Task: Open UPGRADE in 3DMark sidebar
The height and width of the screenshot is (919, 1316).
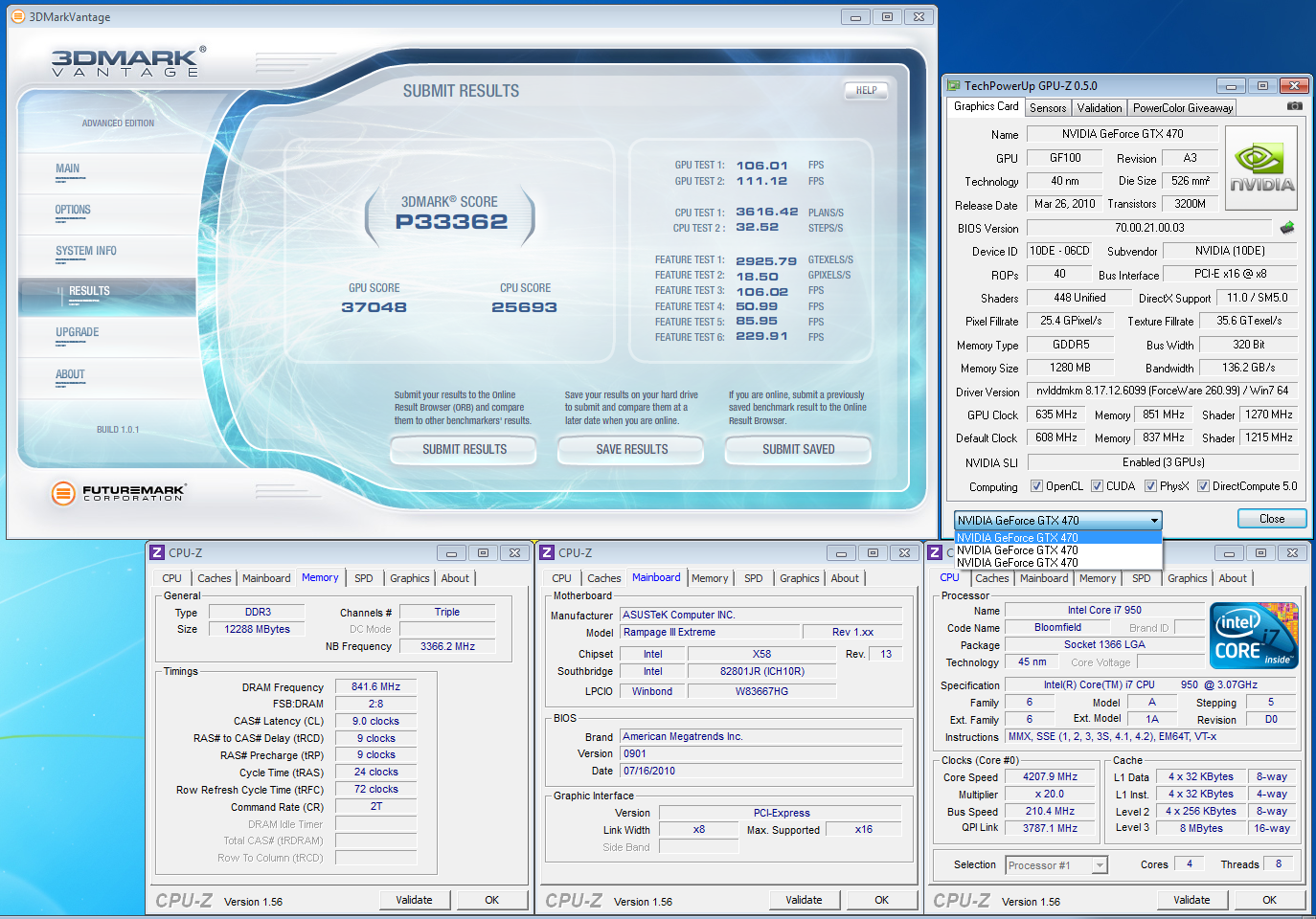Action: pos(78,332)
